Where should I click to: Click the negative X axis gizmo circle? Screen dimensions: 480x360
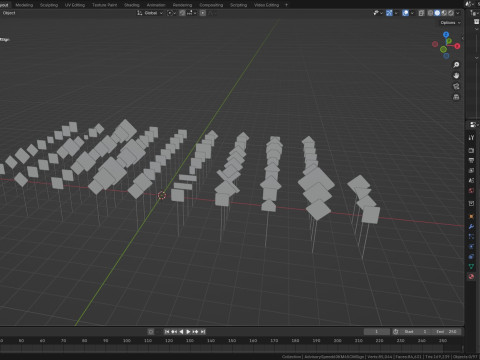(x=435, y=44)
